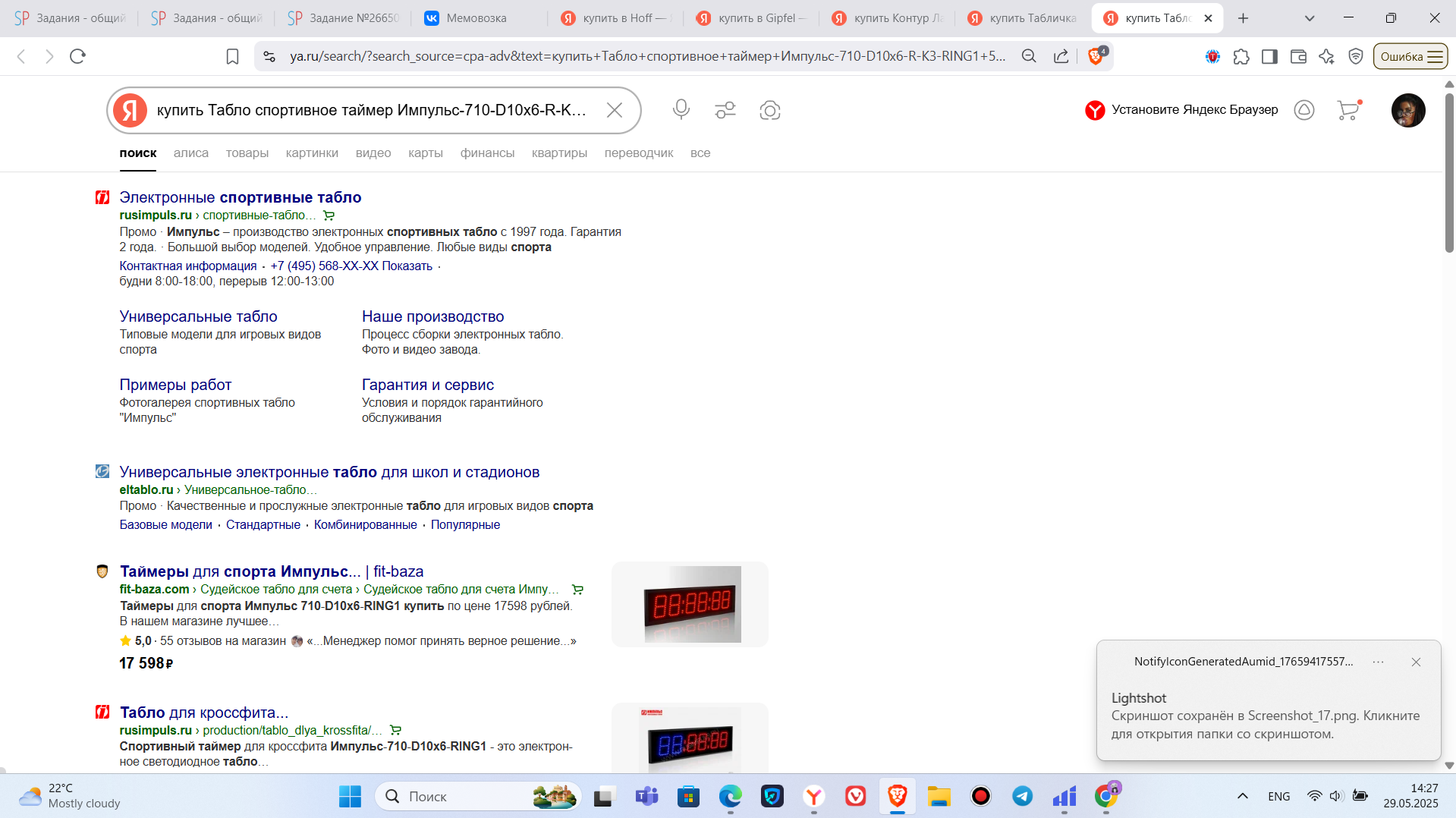Switch to the товары tab
Viewport: 1456px width, 818px height.
247,153
